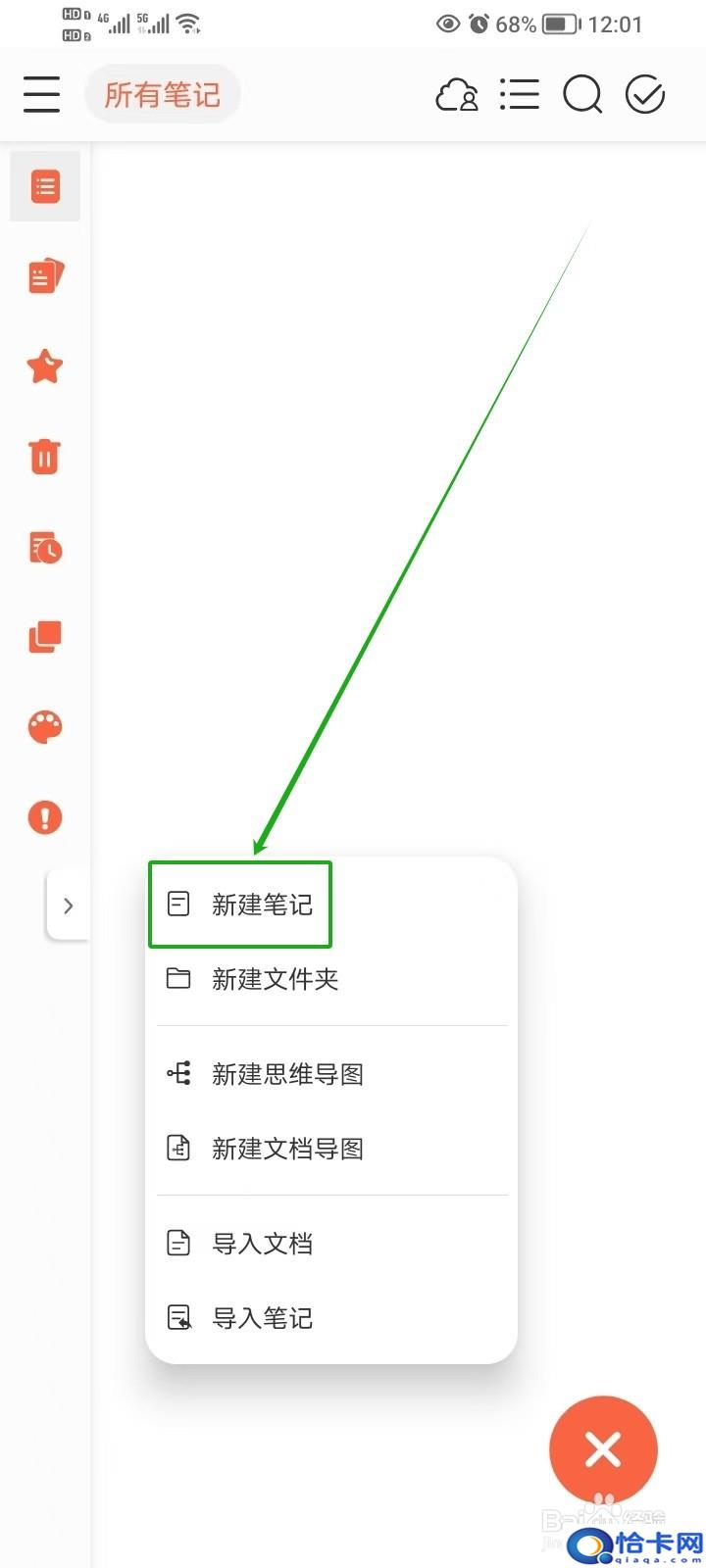Open the search magnifier

(582, 95)
